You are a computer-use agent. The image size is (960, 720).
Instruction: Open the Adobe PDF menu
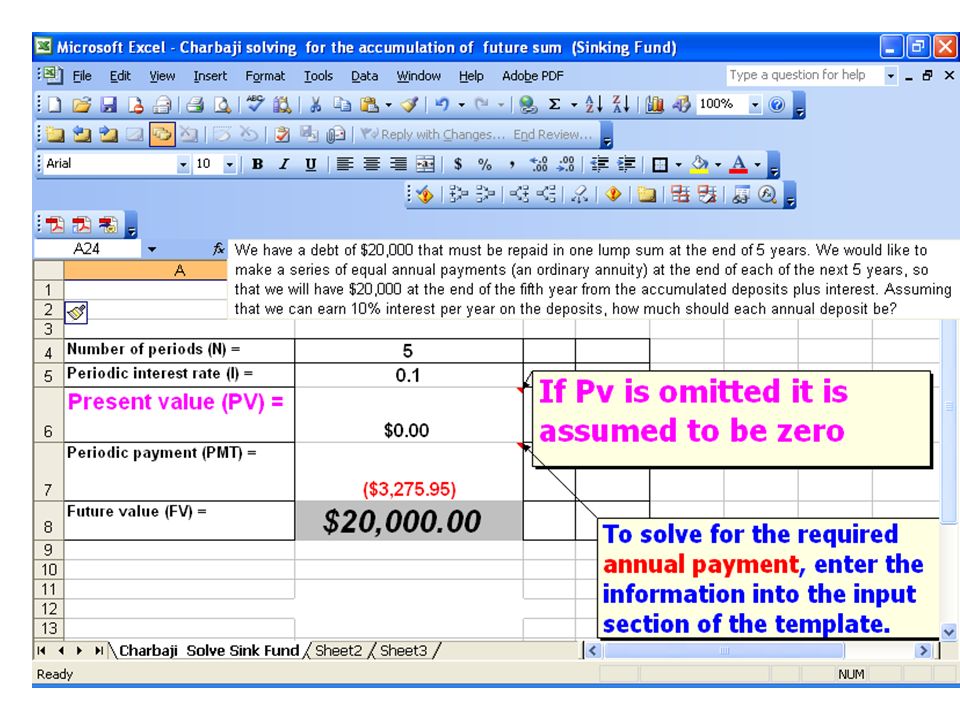pyautogui.click(x=533, y=76)
